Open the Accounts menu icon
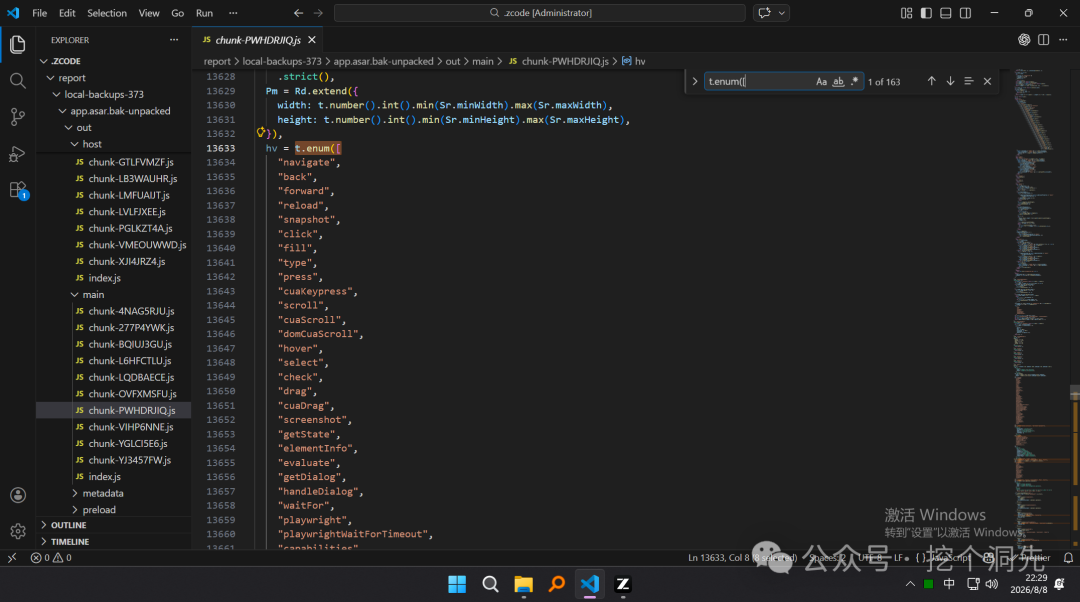 pyautogui.click(x=18, y=495)
